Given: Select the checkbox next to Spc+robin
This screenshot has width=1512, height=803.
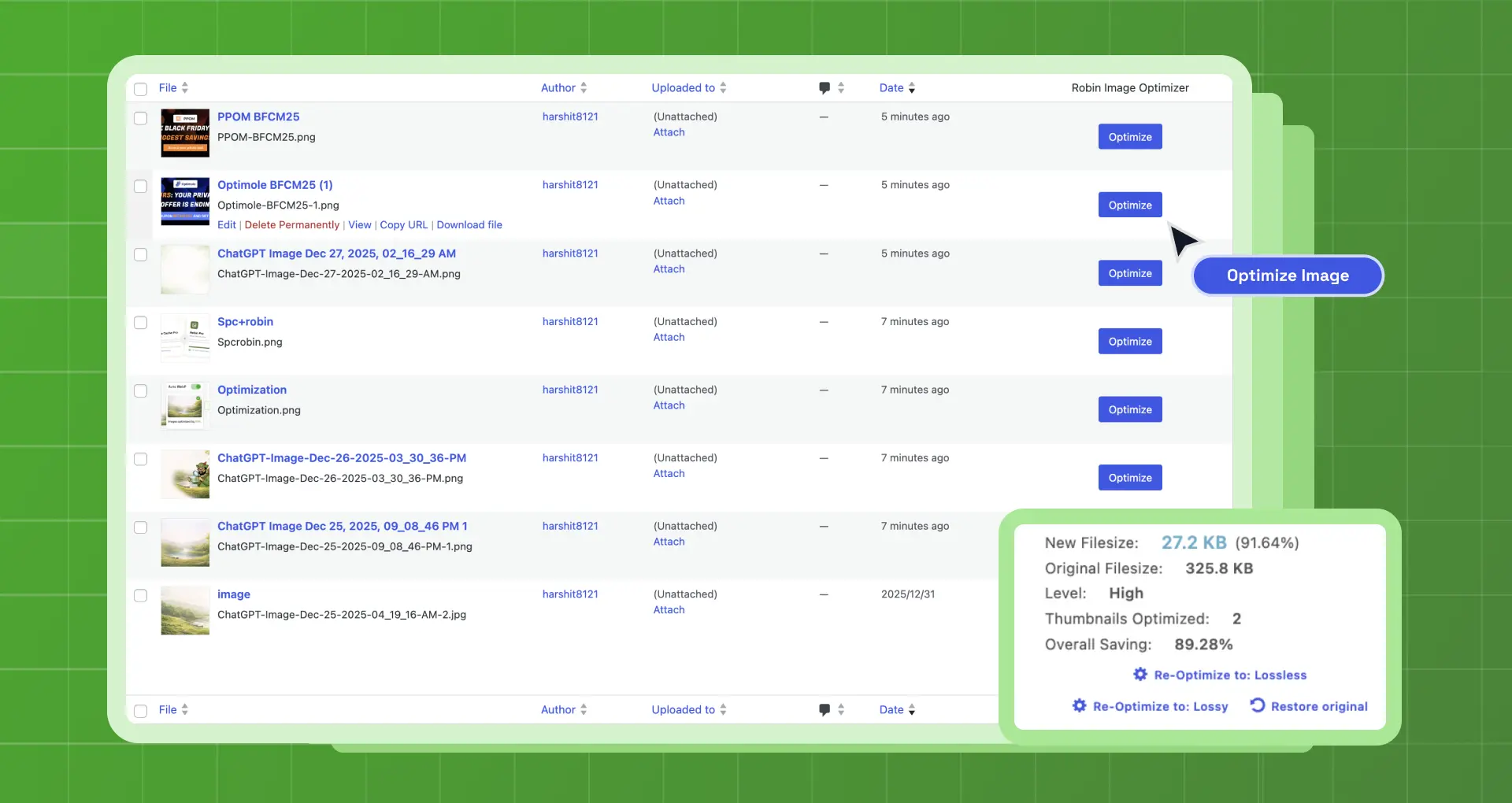Looking at the screenshot, I should tap(140, 323).
